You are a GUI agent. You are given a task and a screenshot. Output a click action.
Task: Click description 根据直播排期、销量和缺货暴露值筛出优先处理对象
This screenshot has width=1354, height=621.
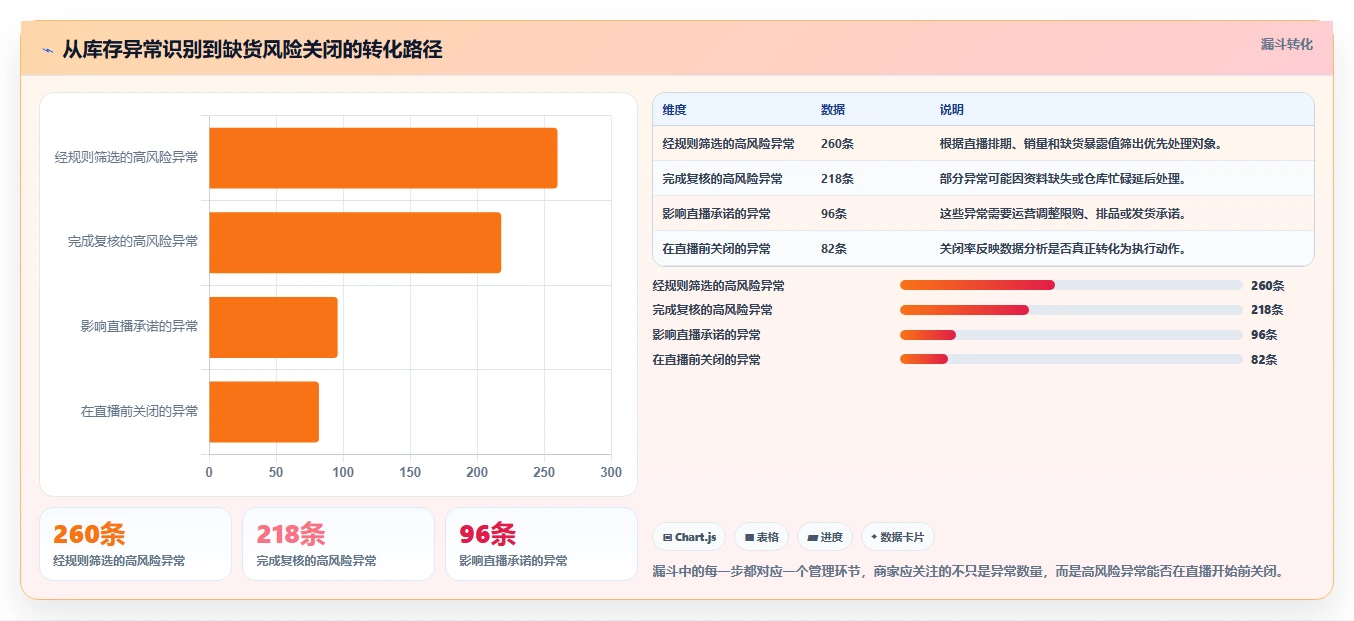click(x=1080, y=144)
